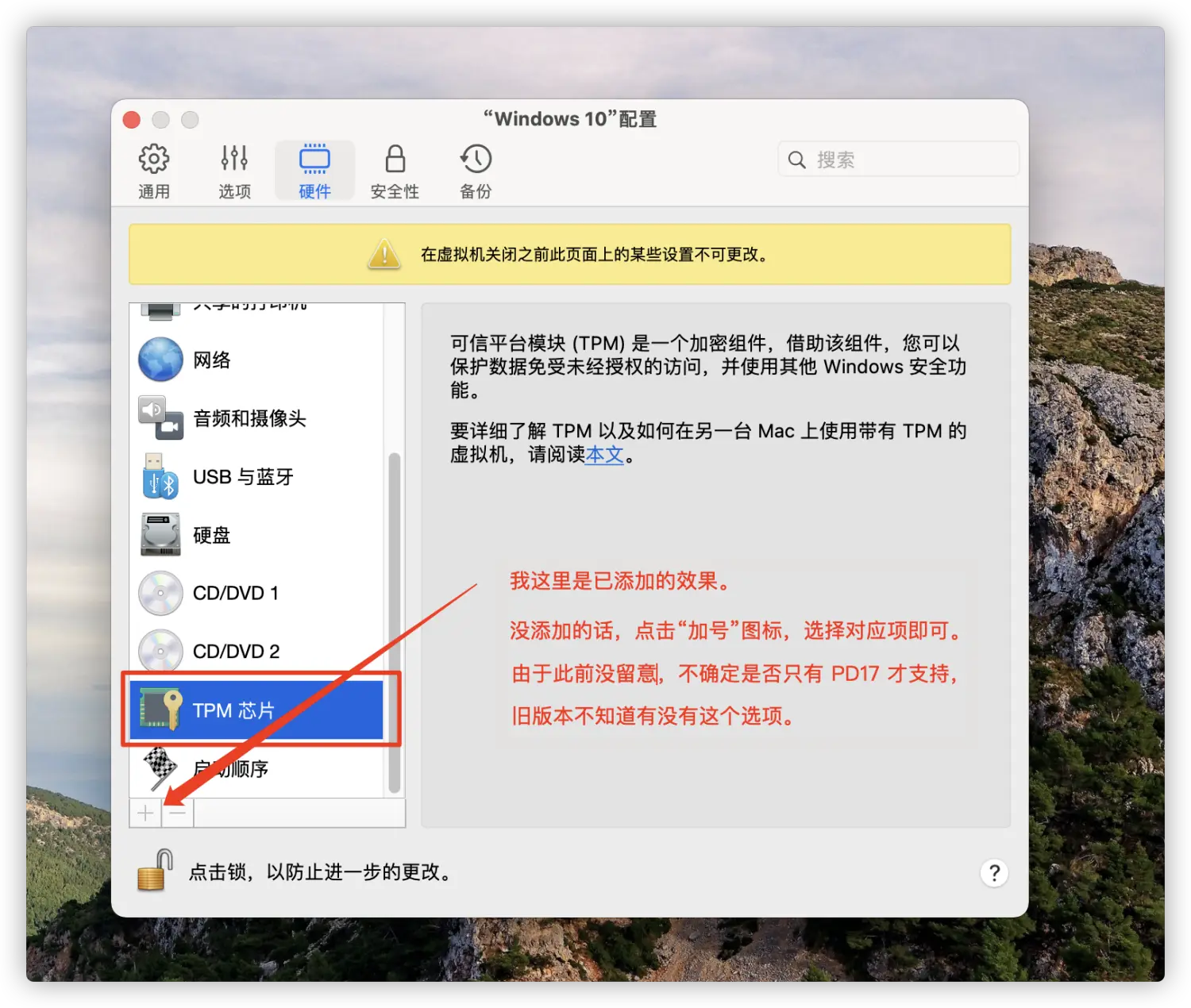Click the CD/DVD 1 disc icon

point(160,593)
